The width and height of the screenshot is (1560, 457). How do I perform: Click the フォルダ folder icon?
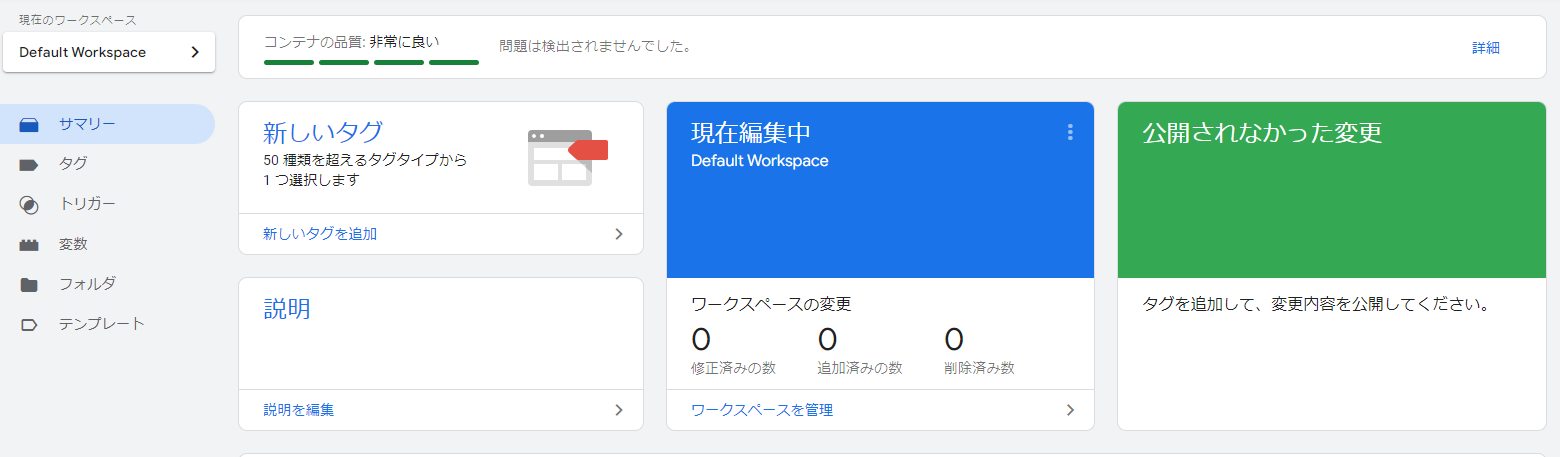(29, 285)
